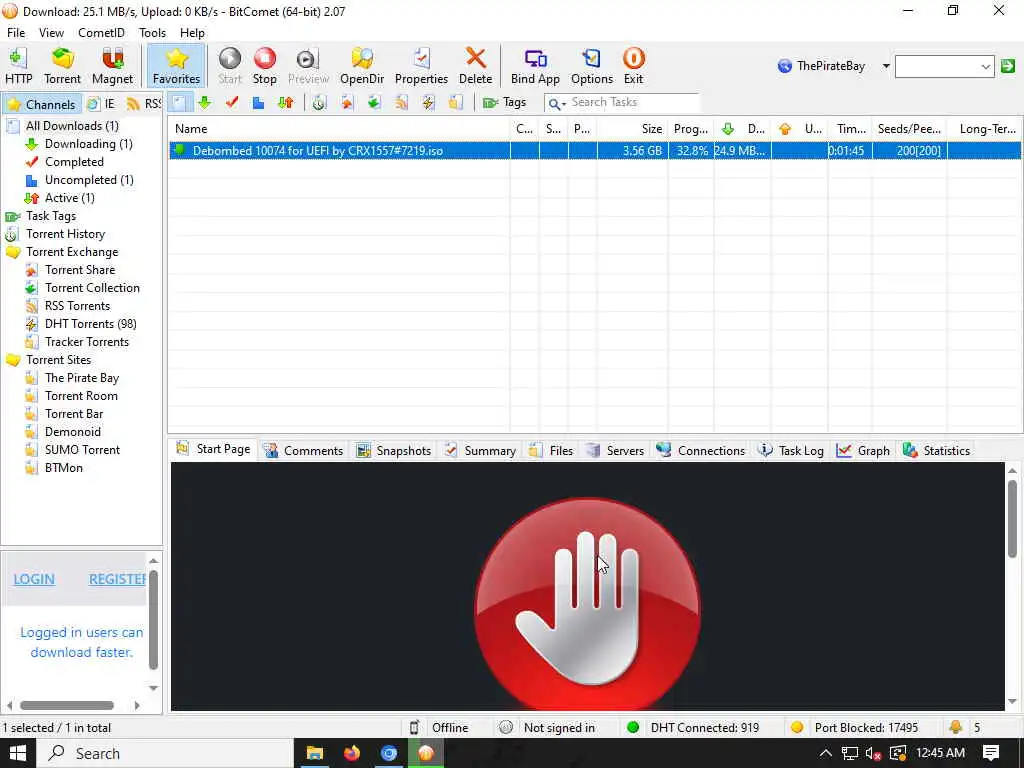Image resolution: width=1024 pixels, height=768 pixels.
Task: Select DHT Torrents (98) in sidebar
Action: (90, 324)
